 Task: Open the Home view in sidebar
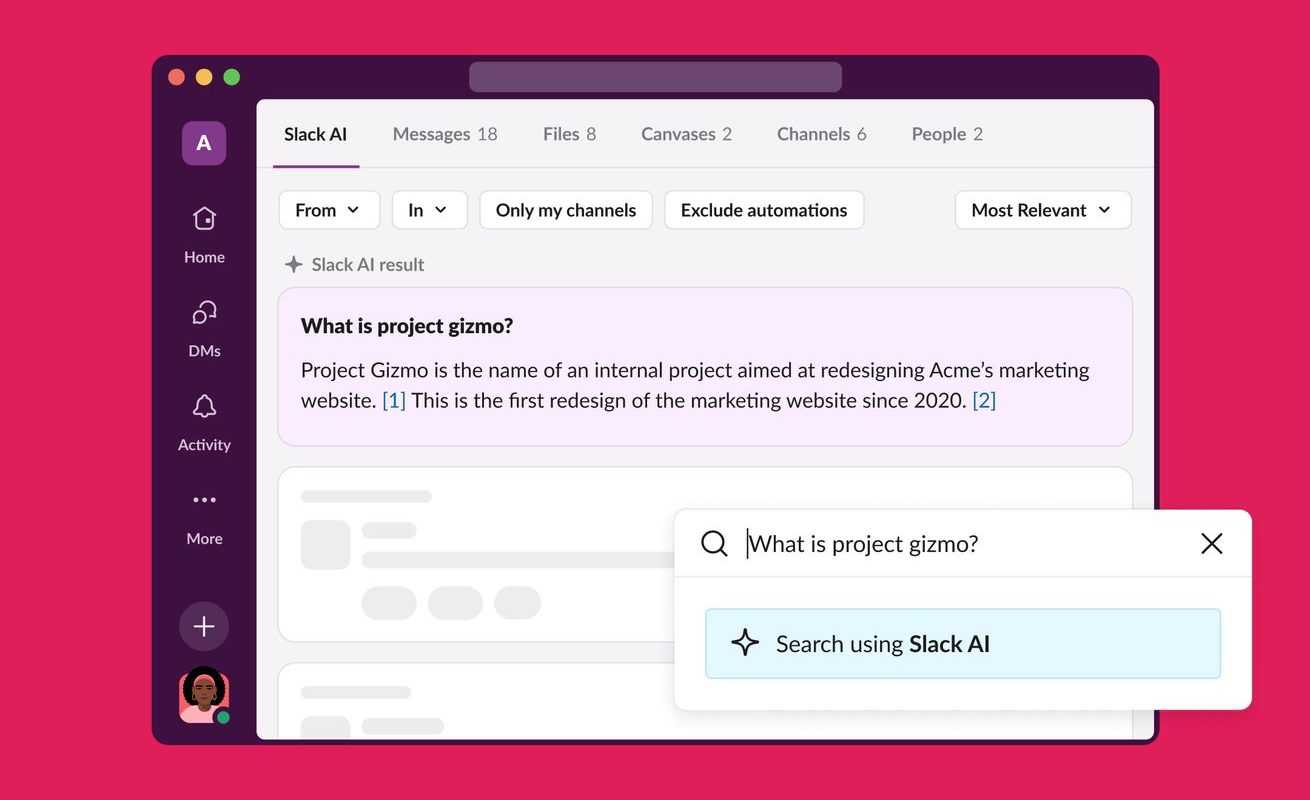pyautogui.click(x=204, y=234)
